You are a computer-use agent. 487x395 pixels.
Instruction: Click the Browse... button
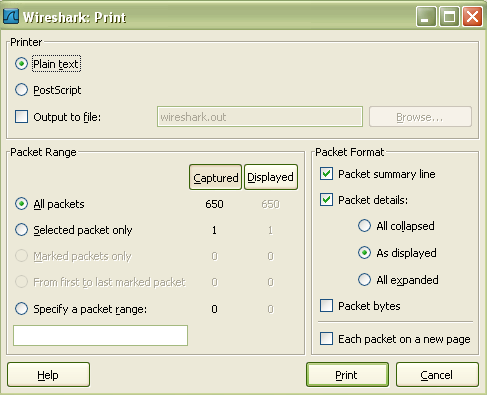coord(420,117)
